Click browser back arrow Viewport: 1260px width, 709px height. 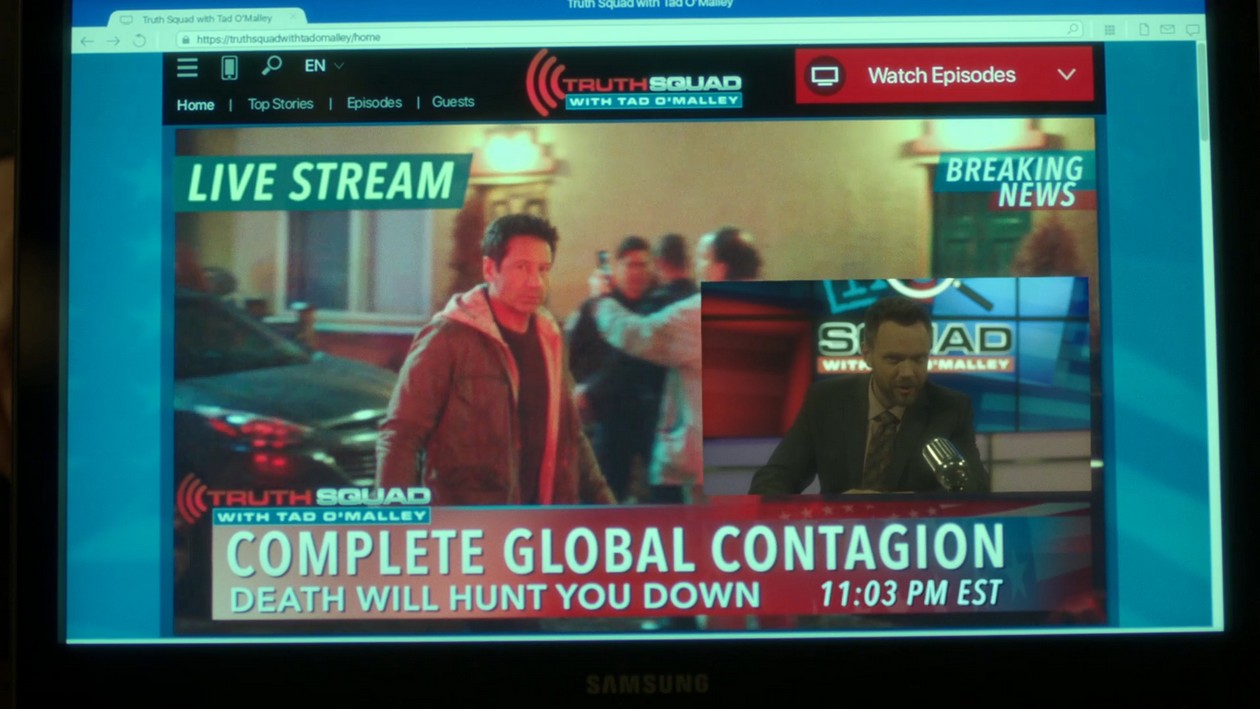(87, 41)
